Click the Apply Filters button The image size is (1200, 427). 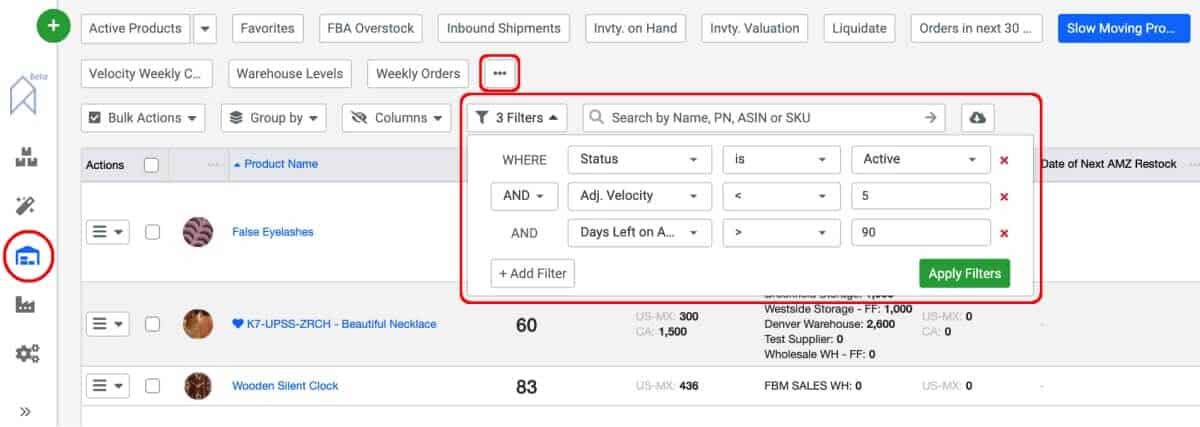(964, 273)
